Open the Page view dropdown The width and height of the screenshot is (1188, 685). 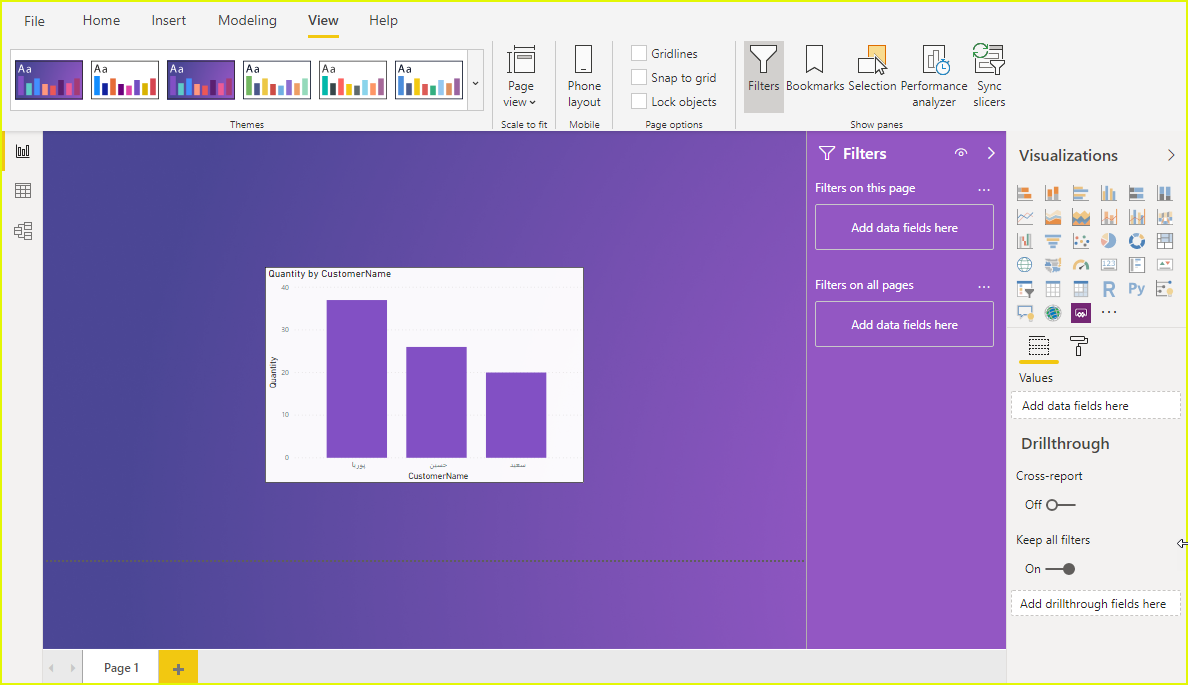pyautogui.click(x=521, y=77)
